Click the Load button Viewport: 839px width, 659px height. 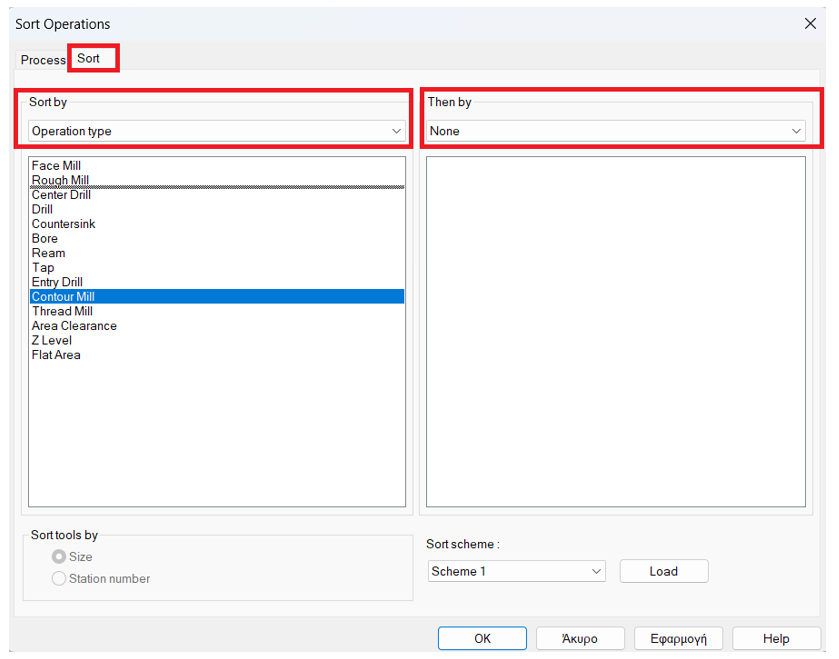coord(663,572)
